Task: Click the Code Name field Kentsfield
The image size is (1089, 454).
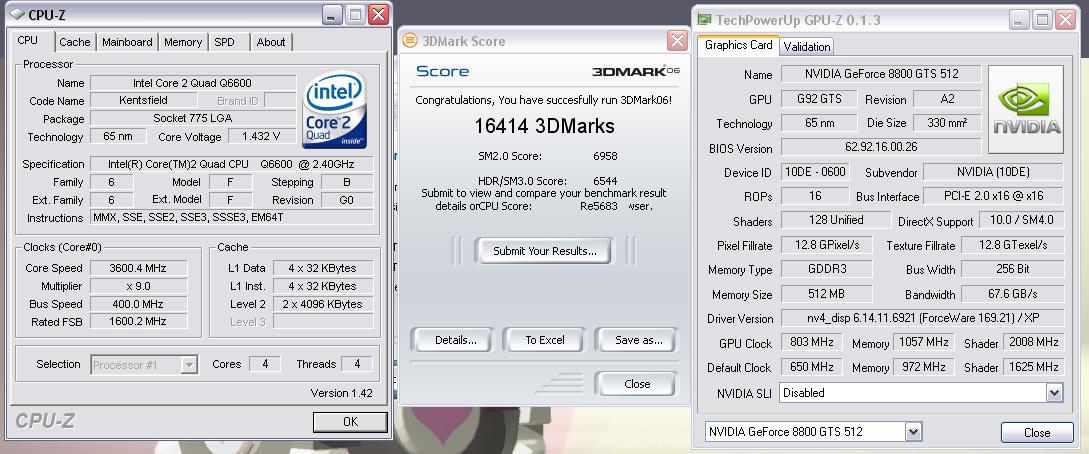Action: [143, 101]
